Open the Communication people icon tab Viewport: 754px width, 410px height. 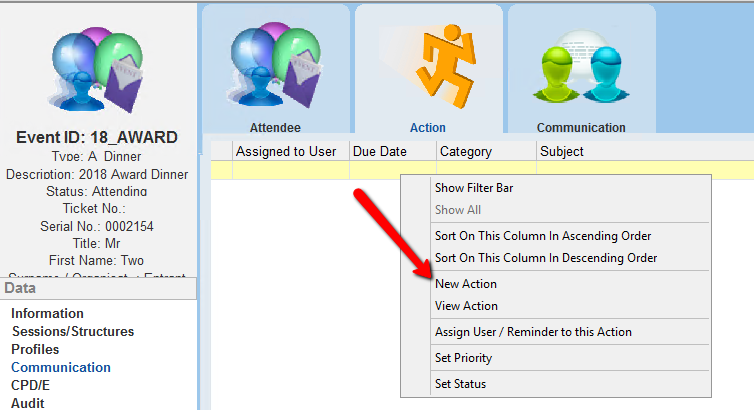[x=581, y=67]
